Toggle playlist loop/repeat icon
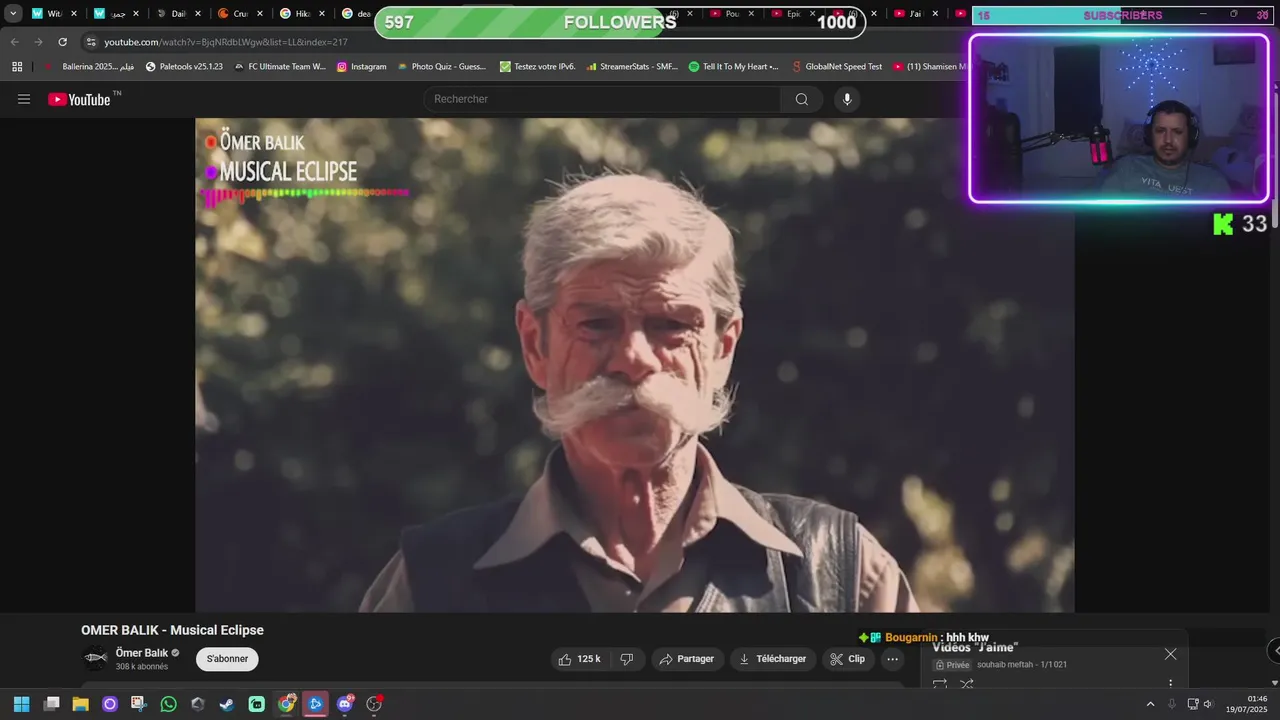 [x=940, y=684]
